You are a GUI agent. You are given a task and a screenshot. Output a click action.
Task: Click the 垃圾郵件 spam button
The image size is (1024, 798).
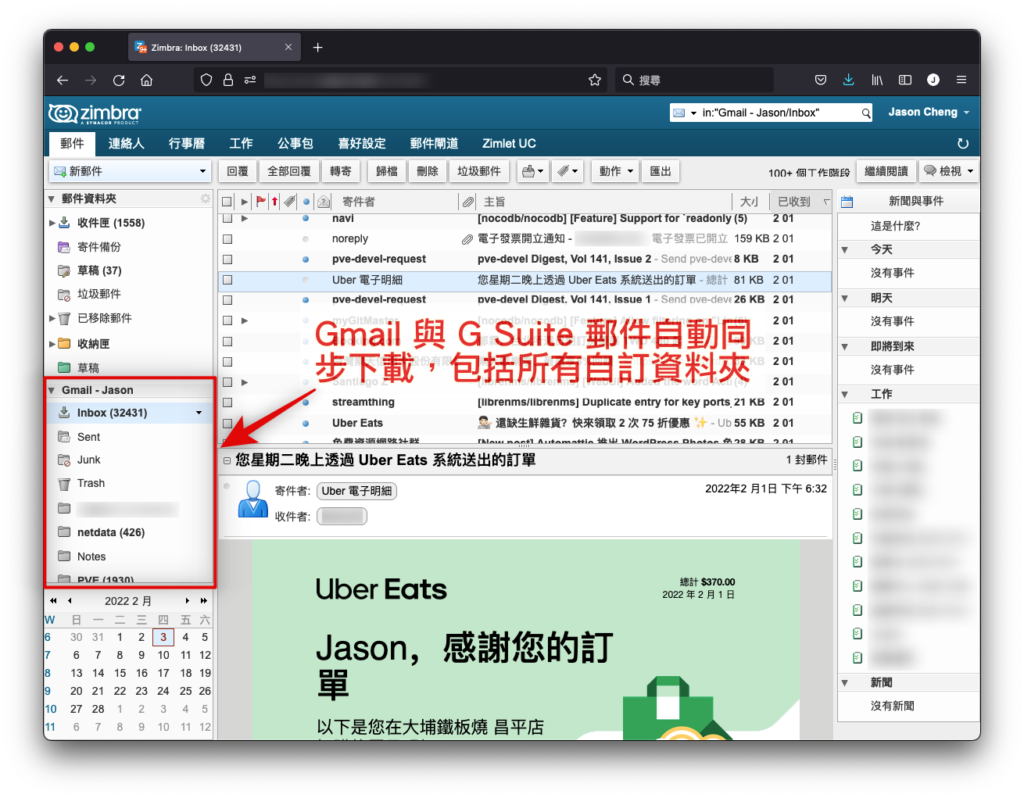479,172
